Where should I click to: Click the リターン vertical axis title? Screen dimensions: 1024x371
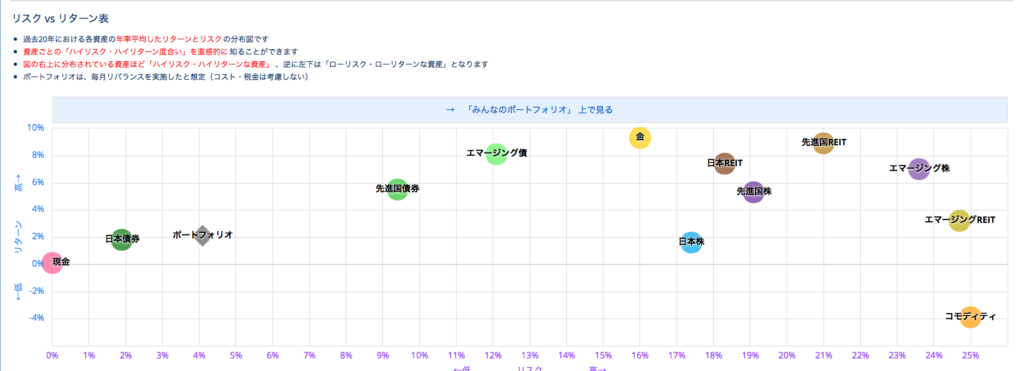[18, 235]
